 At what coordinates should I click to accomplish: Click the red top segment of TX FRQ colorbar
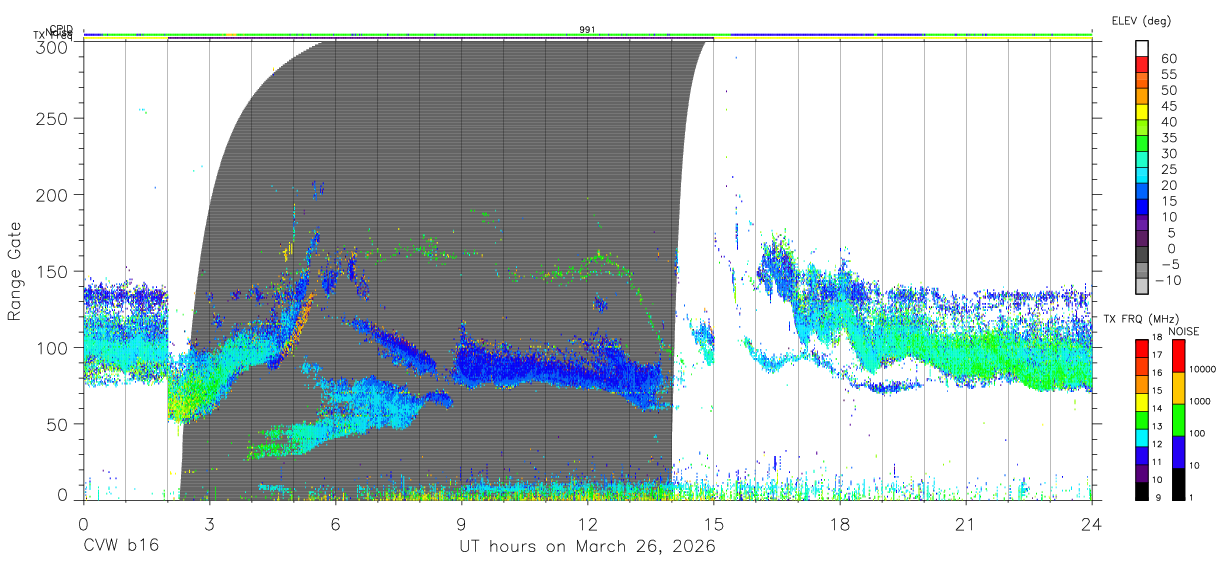click(x=1142, y=349)
